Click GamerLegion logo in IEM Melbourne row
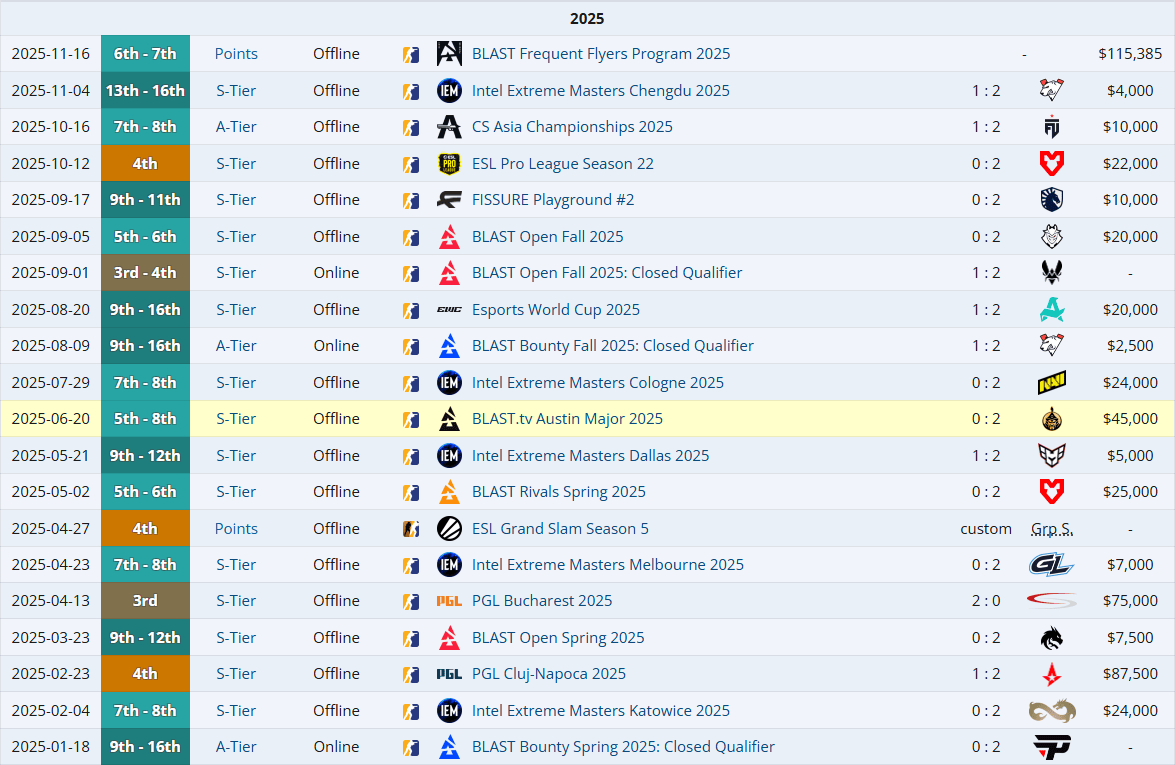This screenshot has width=1175, height=765. pyautogui.click(x=1051, y=565)
